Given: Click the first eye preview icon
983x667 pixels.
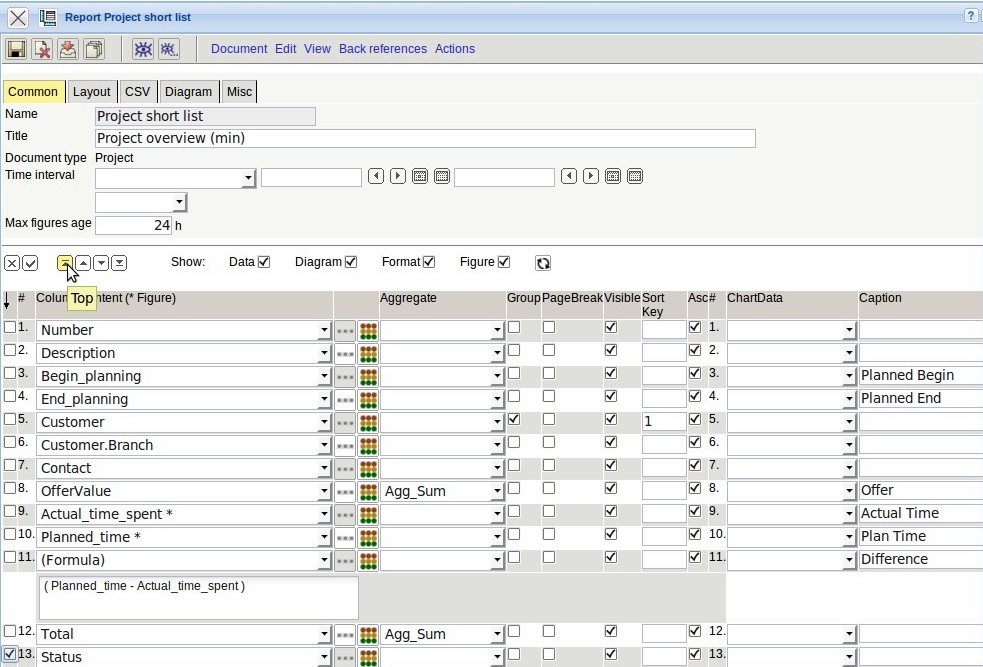Looking at the screenshot, I should [143, 49].
